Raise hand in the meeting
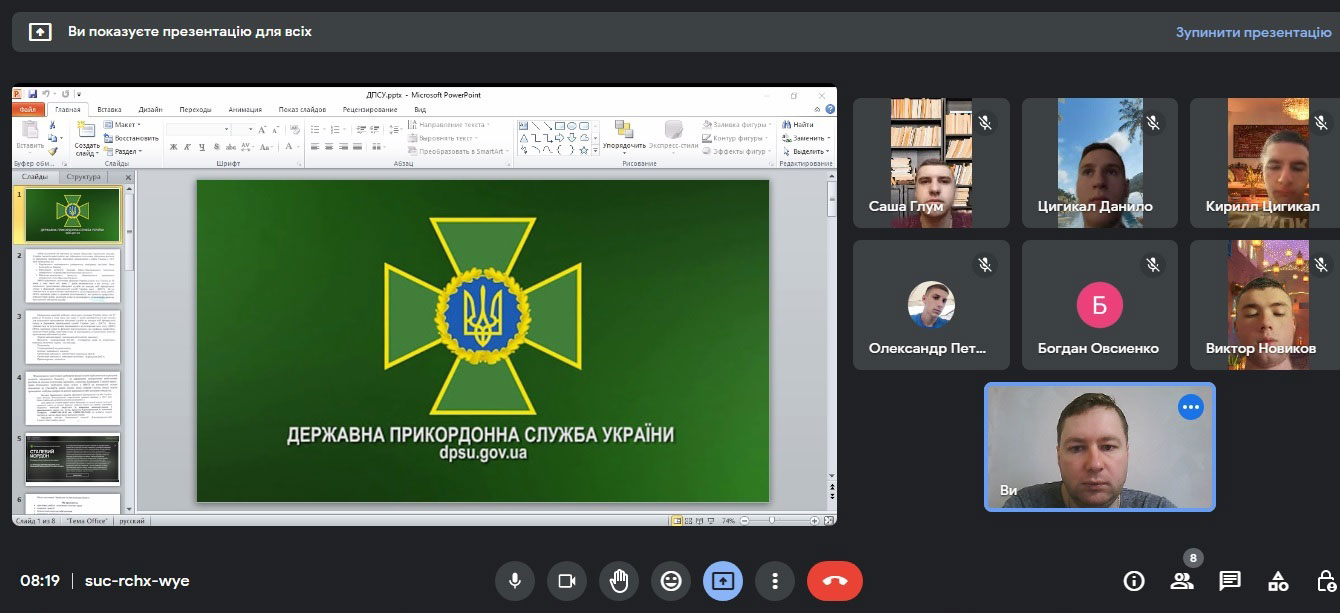 click(619, 580)
